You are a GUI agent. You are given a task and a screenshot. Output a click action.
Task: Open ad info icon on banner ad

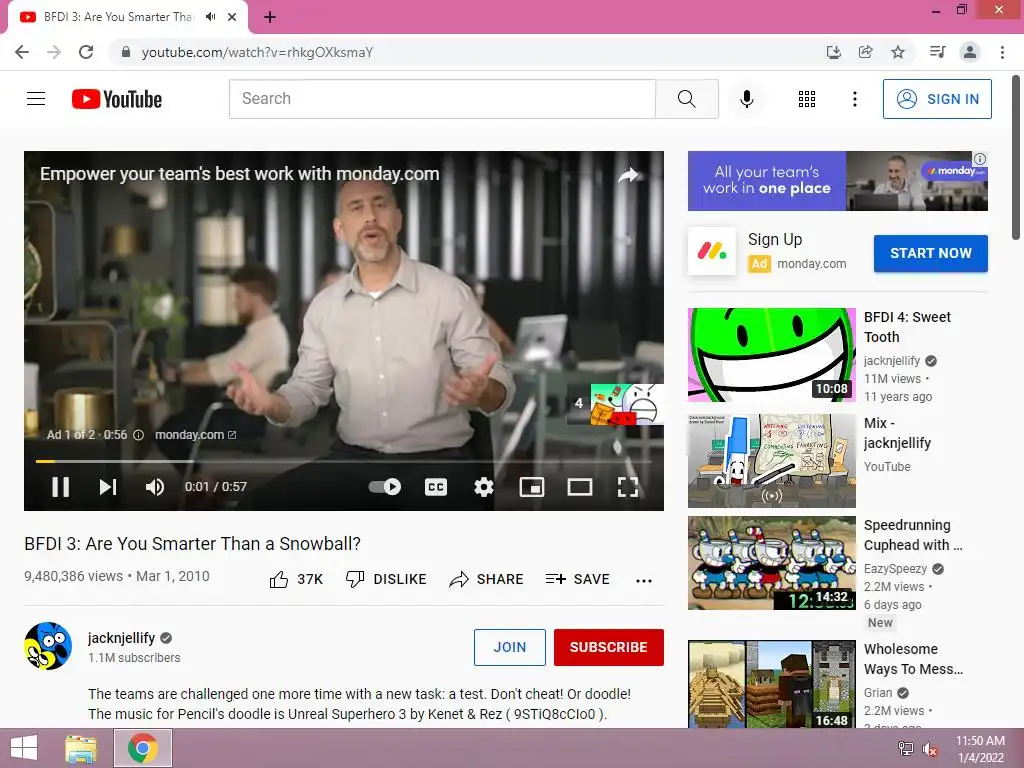click(x=980, y=159)
